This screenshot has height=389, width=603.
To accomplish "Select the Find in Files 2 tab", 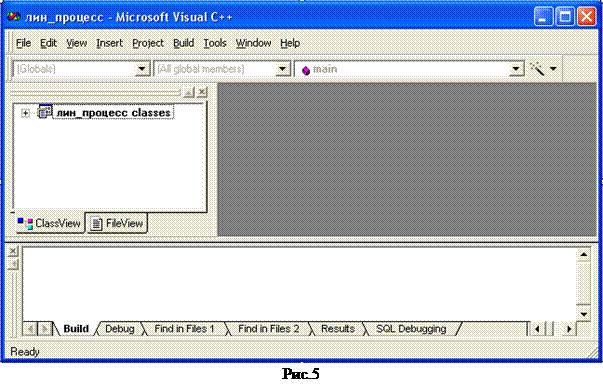I will click(268, 329).
